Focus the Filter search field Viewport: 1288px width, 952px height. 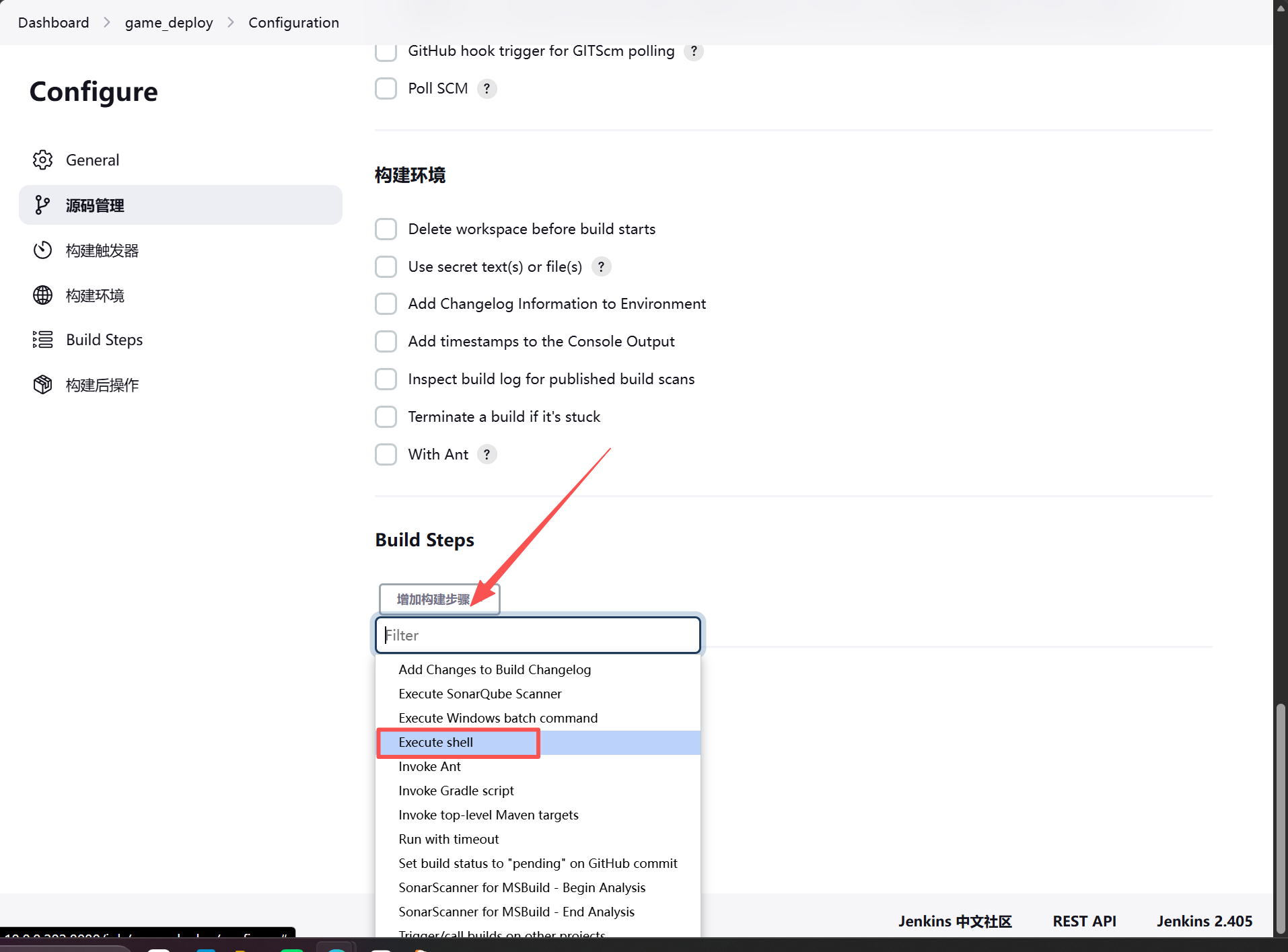[538, 636]
